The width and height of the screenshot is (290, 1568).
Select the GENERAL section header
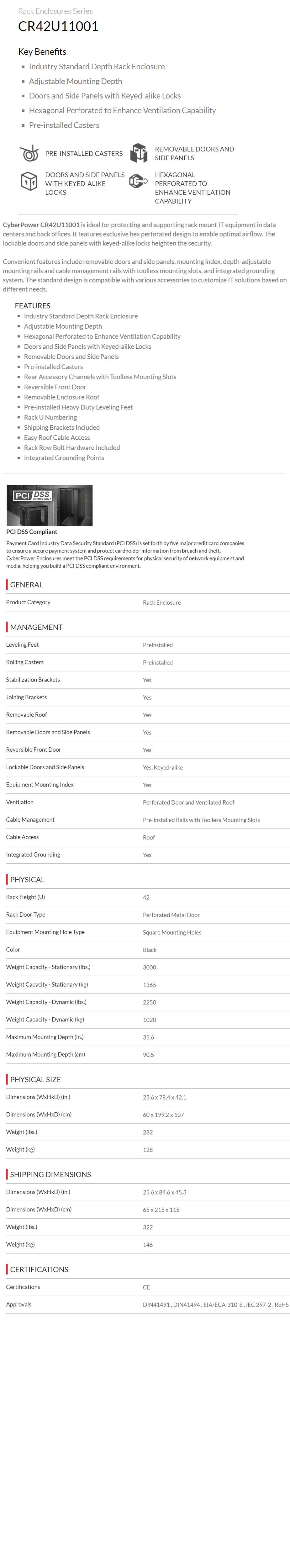[x=26, y=584]
